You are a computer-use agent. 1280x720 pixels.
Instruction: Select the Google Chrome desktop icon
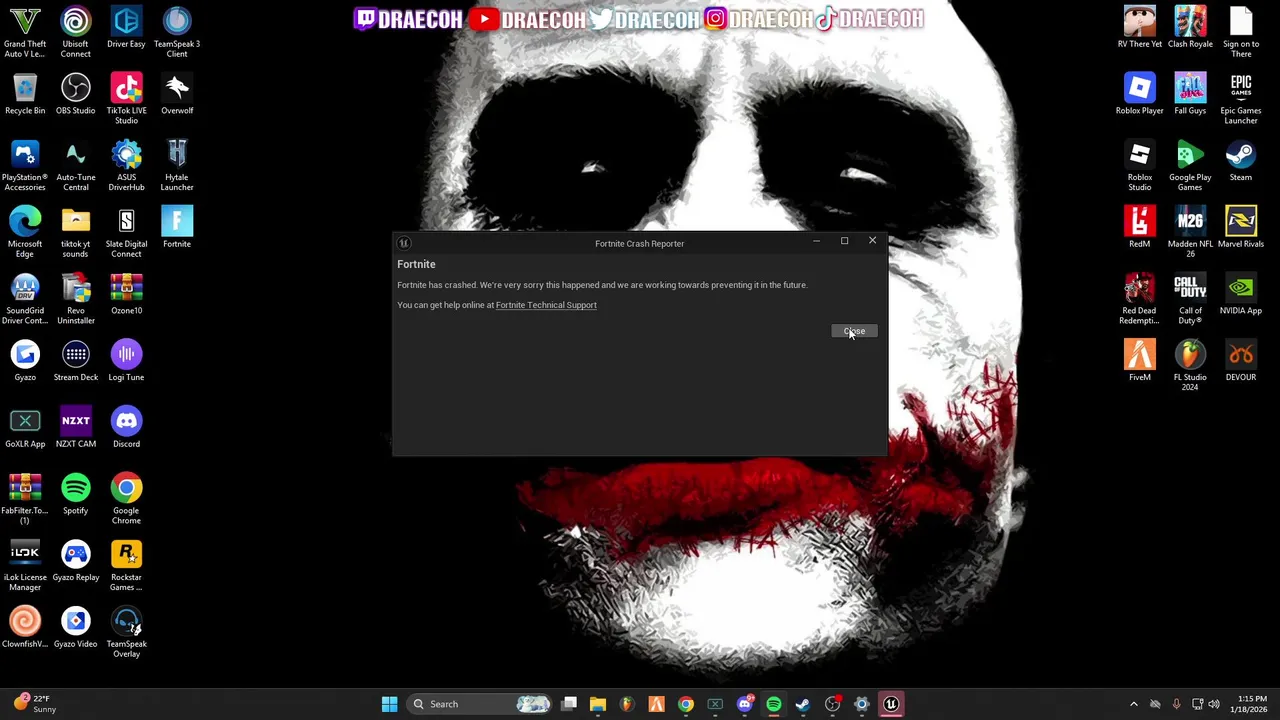click(126, 499)
